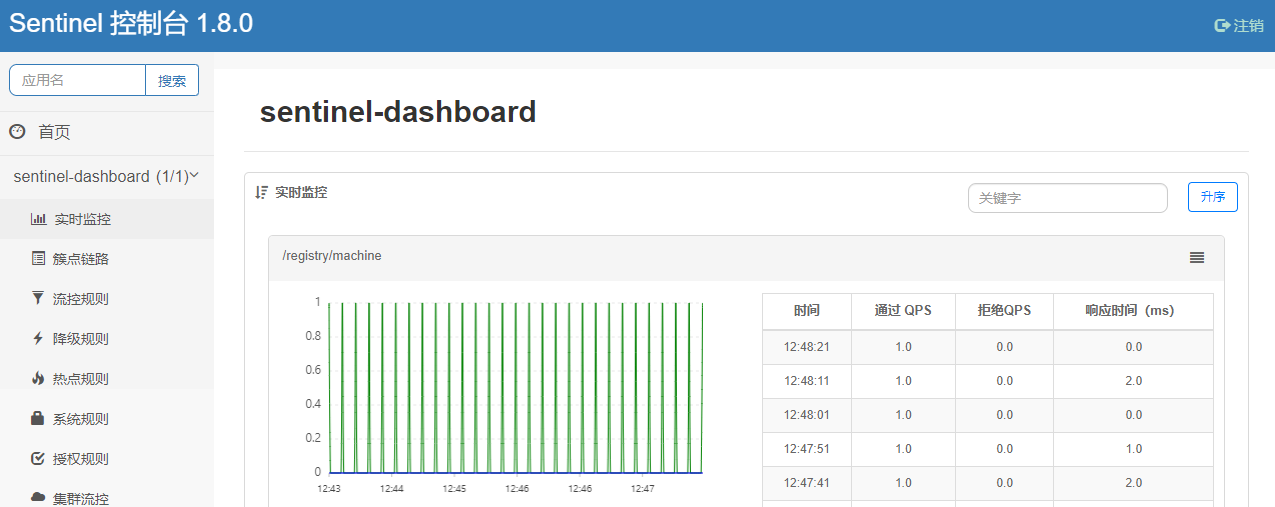Click the lock icon for 系统规则

click(x=38, y=418)
